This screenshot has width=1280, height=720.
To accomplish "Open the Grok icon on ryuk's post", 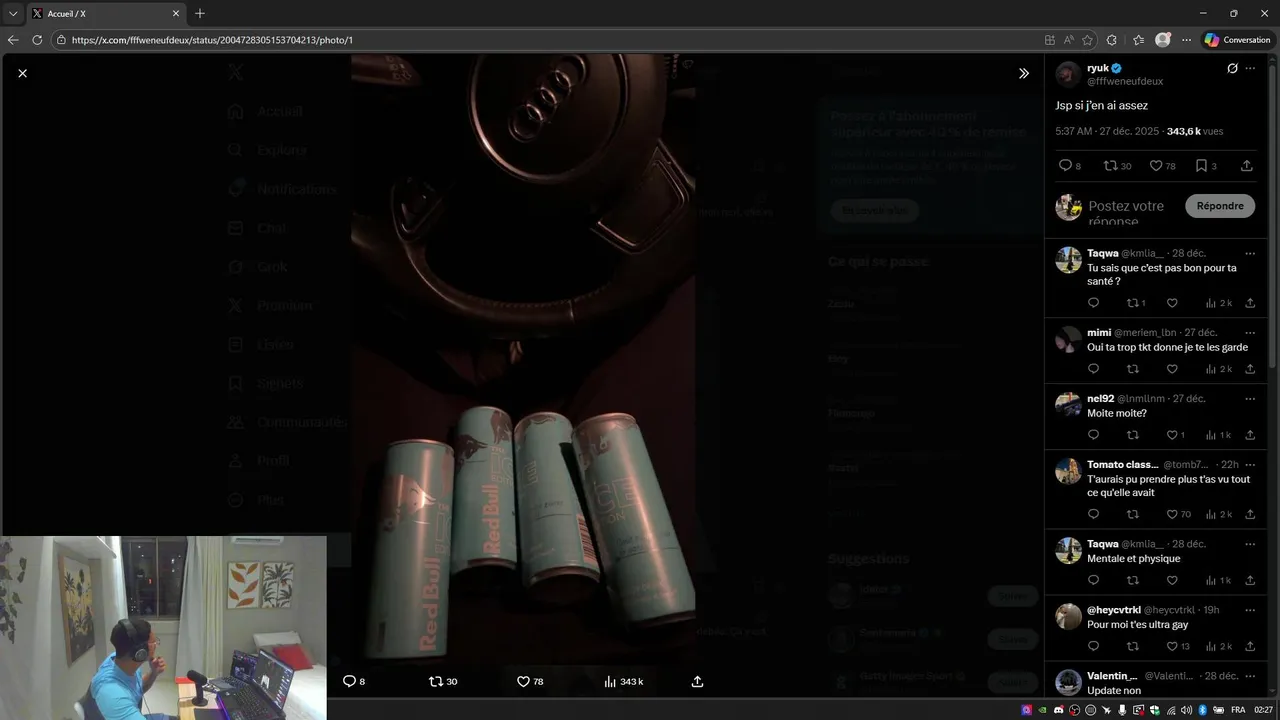I will tap(1232, 68).
